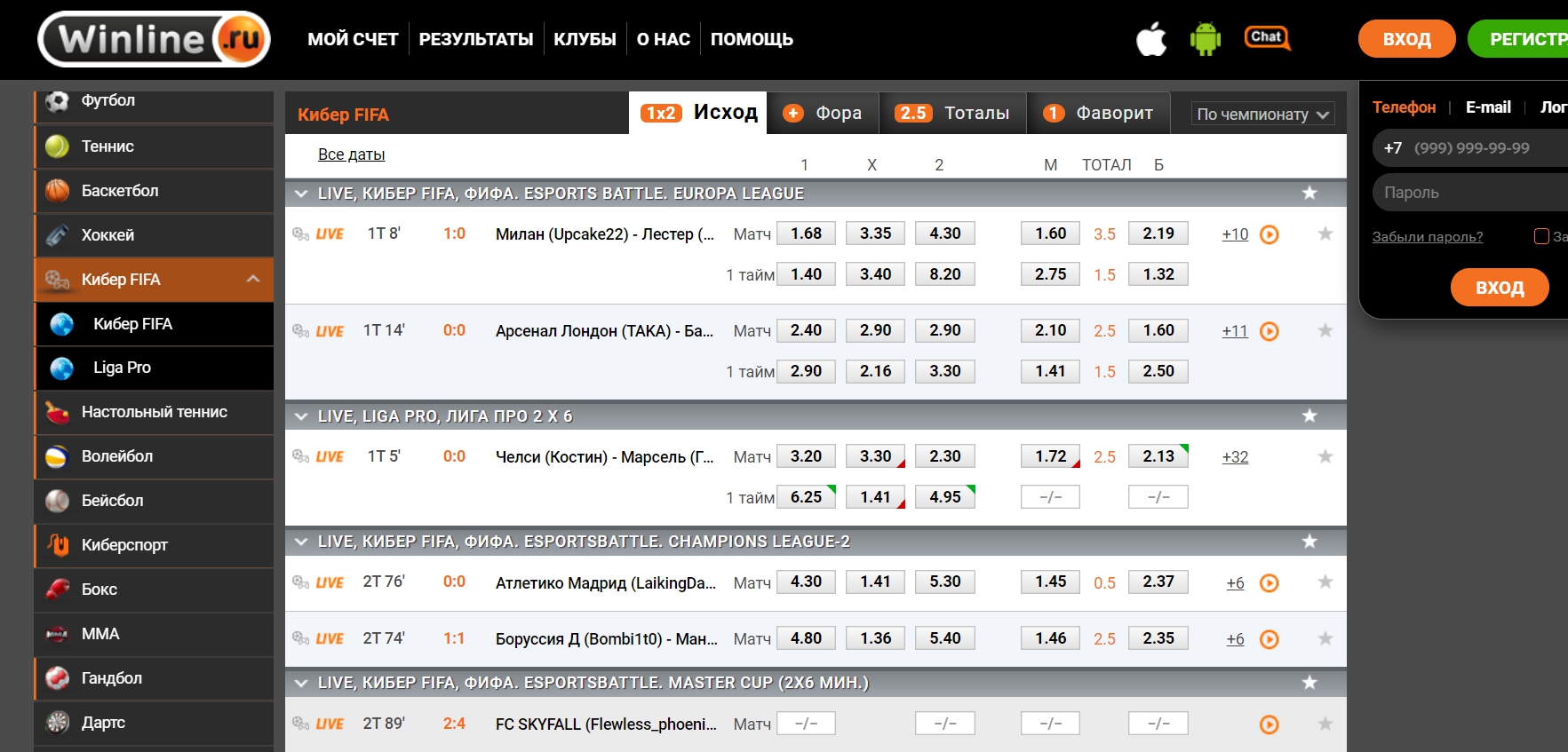The width and height of the screenshot is (1568, 752).
Task: Select the Теннис sport in sidebar
Action: 107,146
